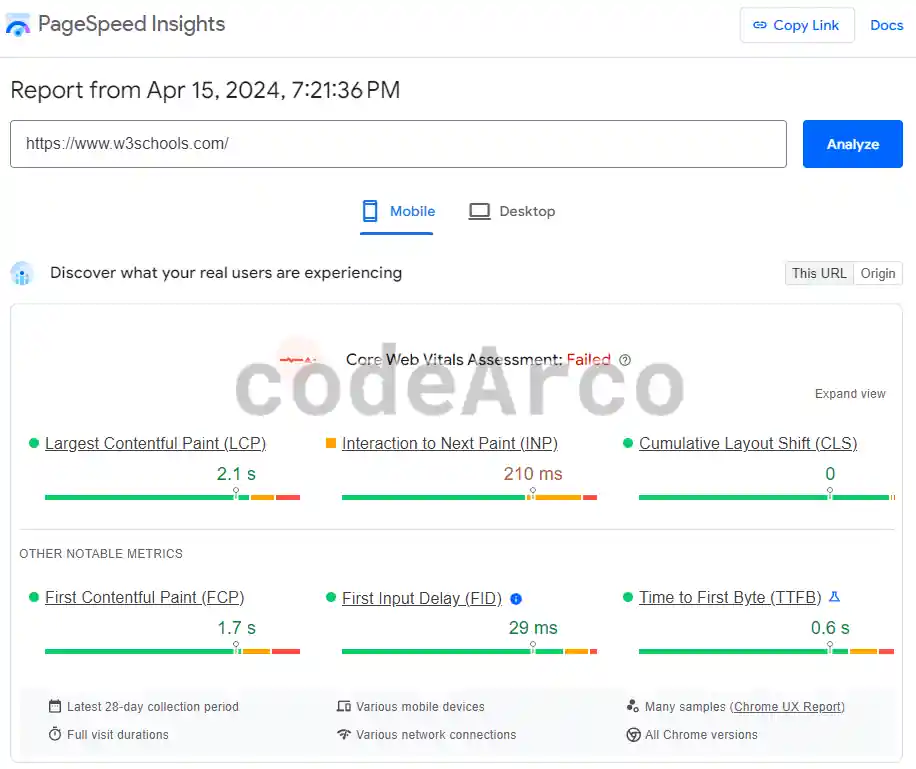The width and height of the screenshot is (916, 769).
Task: Open the Chrome UX Report link
Action: 788,706
